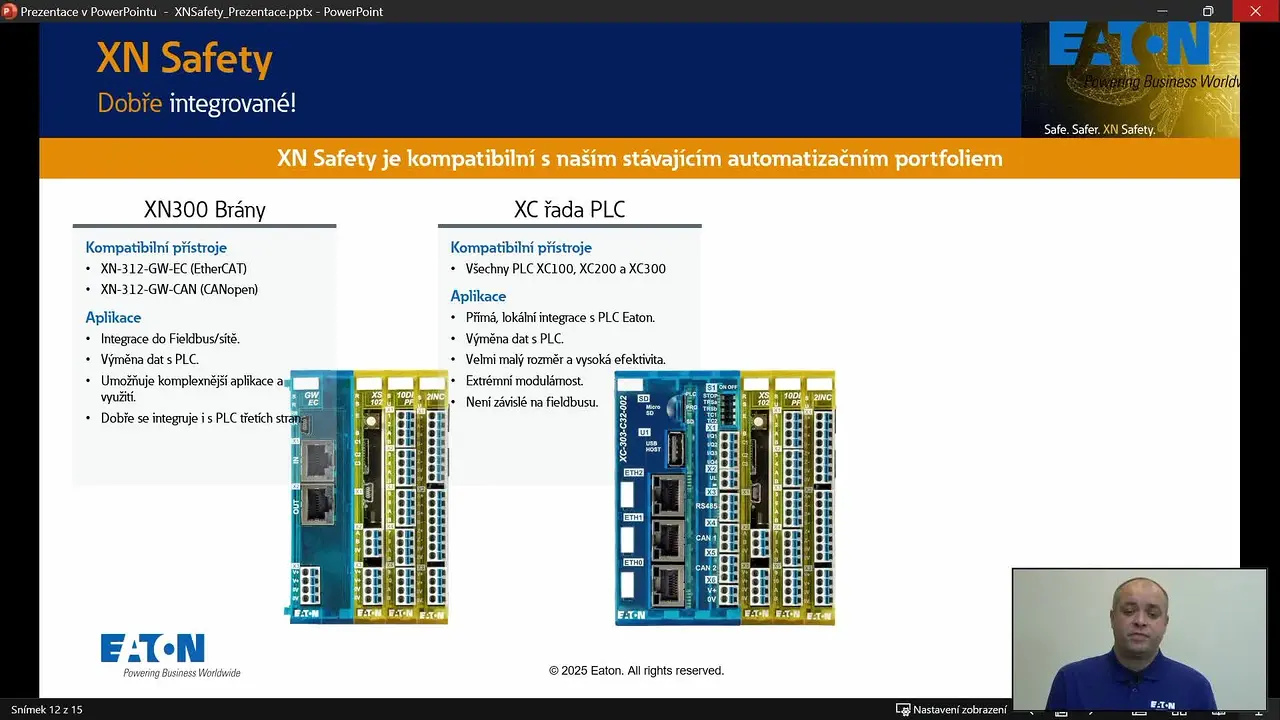
Task: Click the Safe. Safer. XN Safety. tagline
Action: (1099, 130)
